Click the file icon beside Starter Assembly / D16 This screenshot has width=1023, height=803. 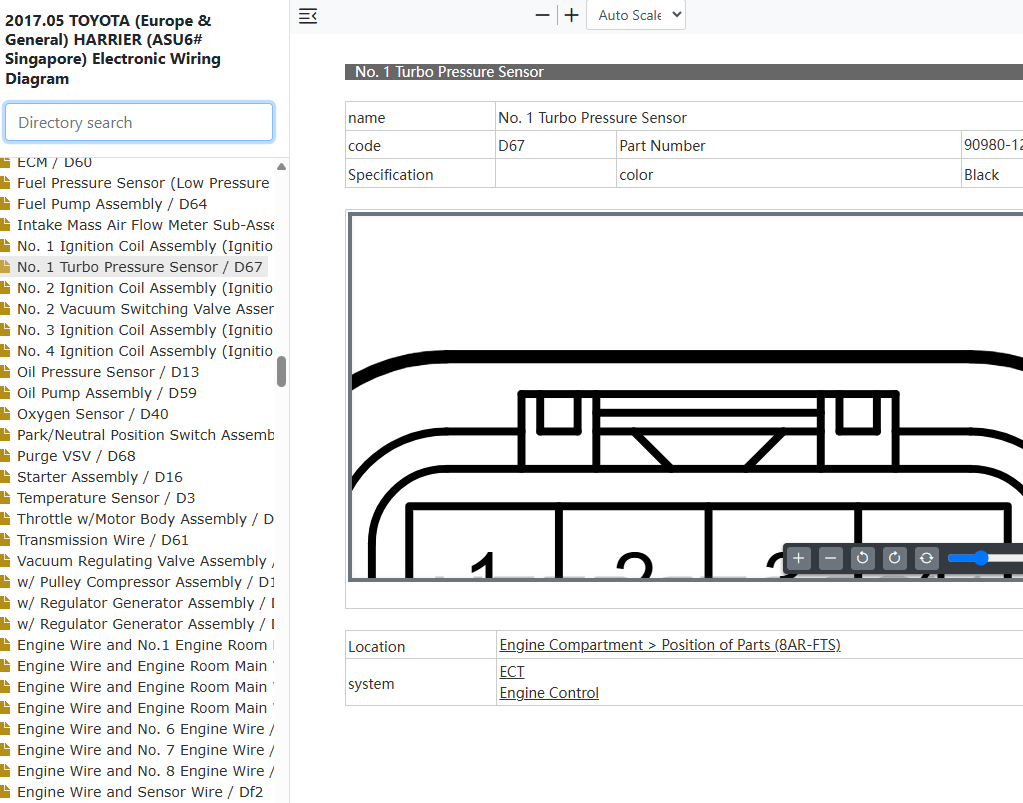(5, 476)
